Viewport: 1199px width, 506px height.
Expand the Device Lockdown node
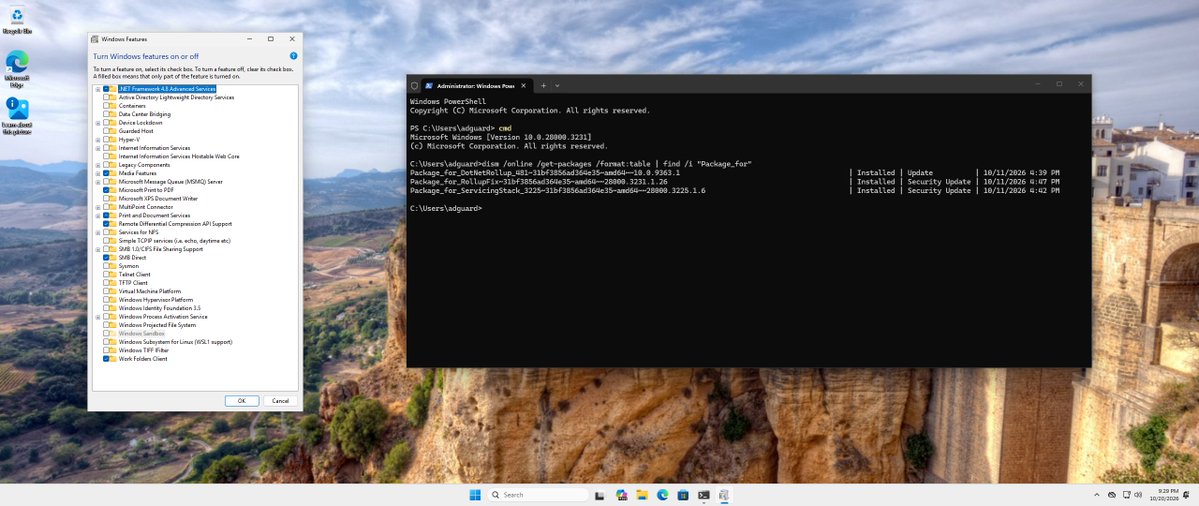(98, 122)
